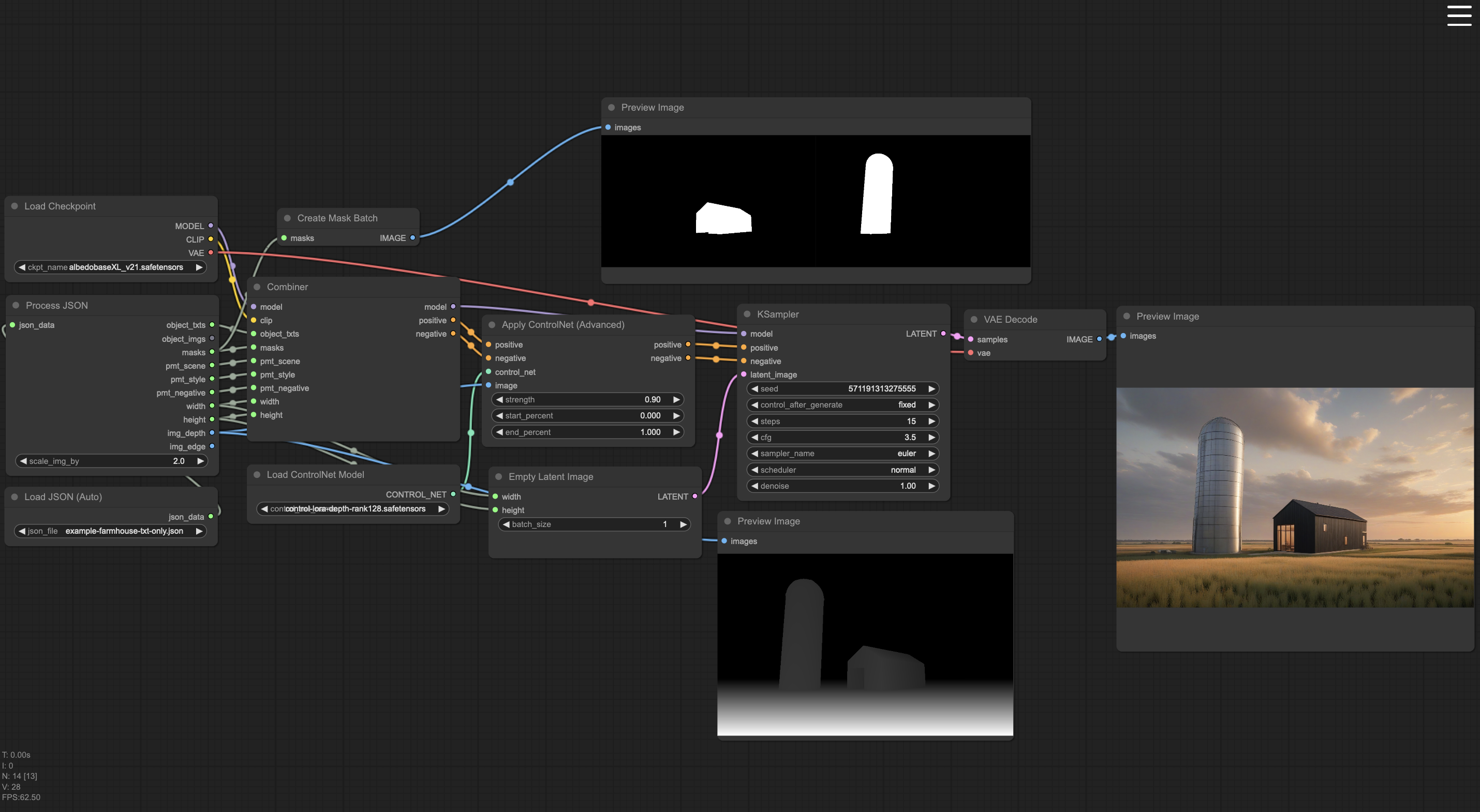The width and height of the screenshot is (1480, 812).
Task: Click the seed value field
Action: coord(843,389)
